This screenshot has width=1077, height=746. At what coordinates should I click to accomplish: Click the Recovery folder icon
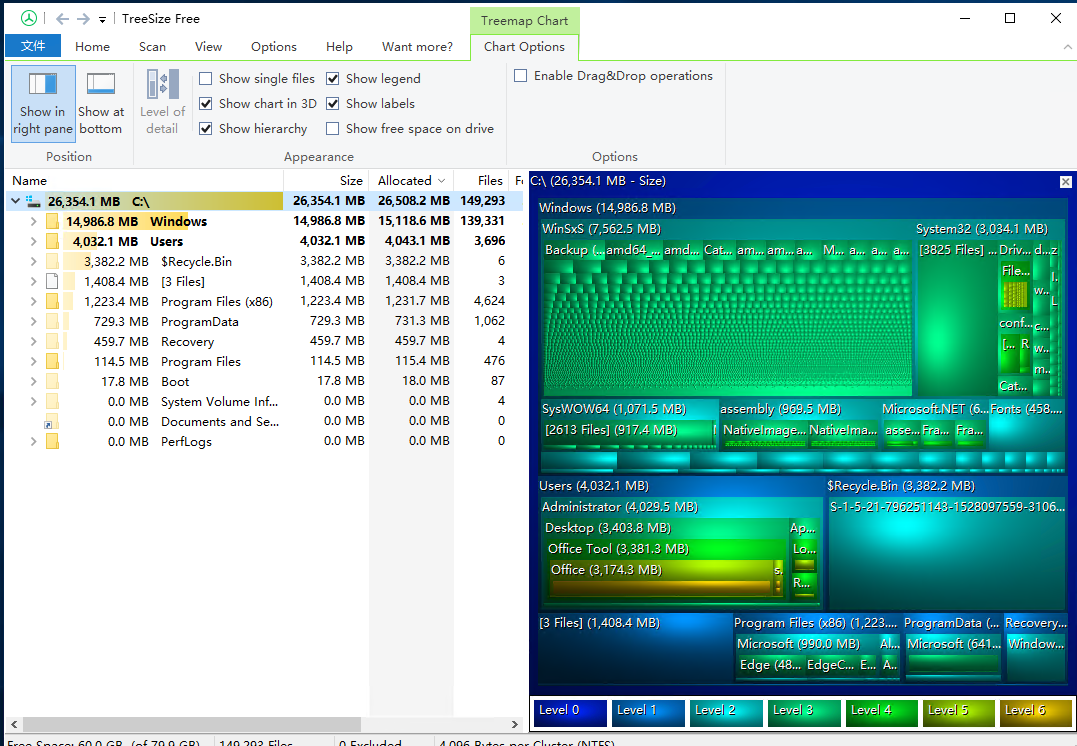point(52,341)
